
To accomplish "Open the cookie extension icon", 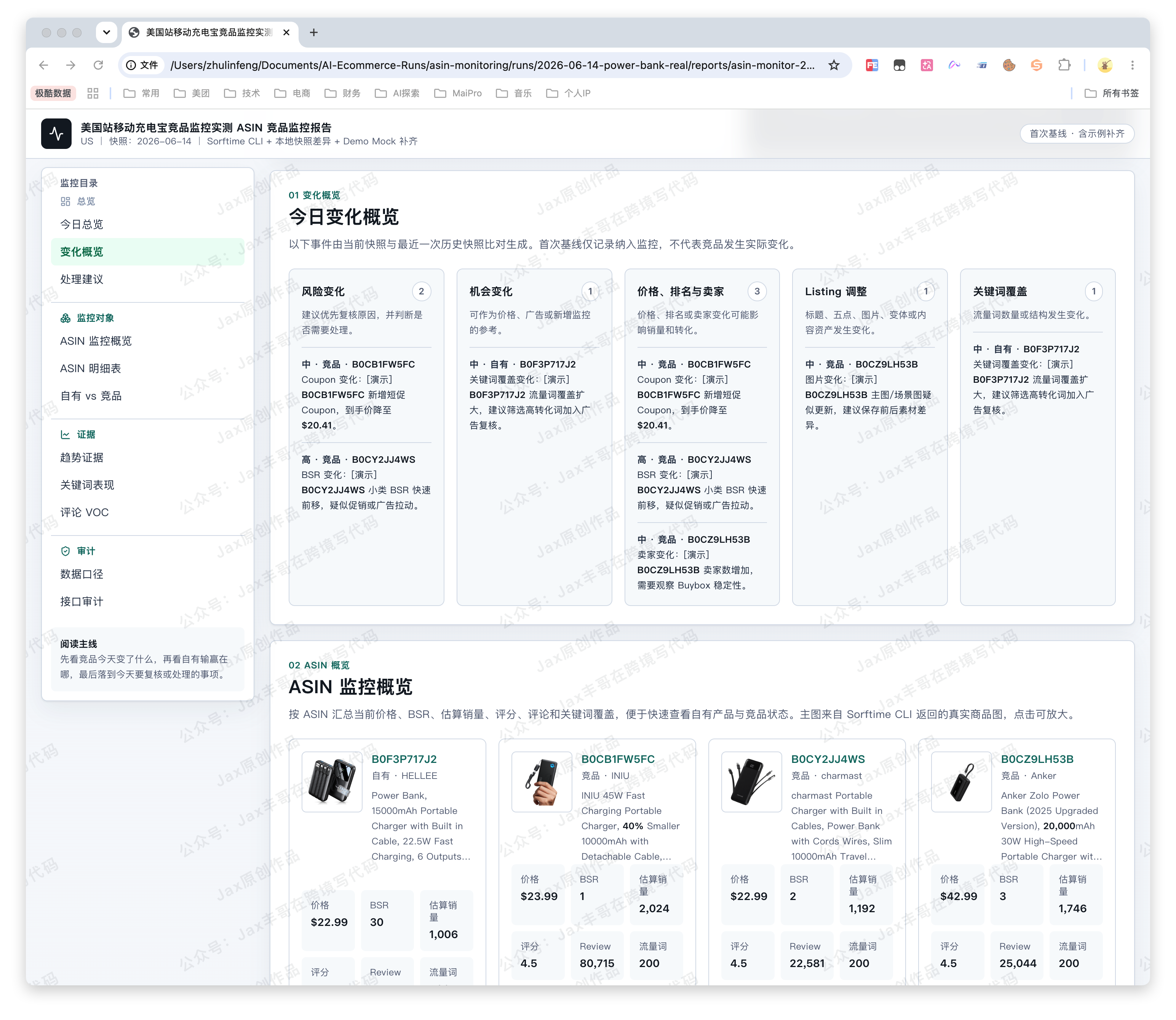I will 1009,66.
